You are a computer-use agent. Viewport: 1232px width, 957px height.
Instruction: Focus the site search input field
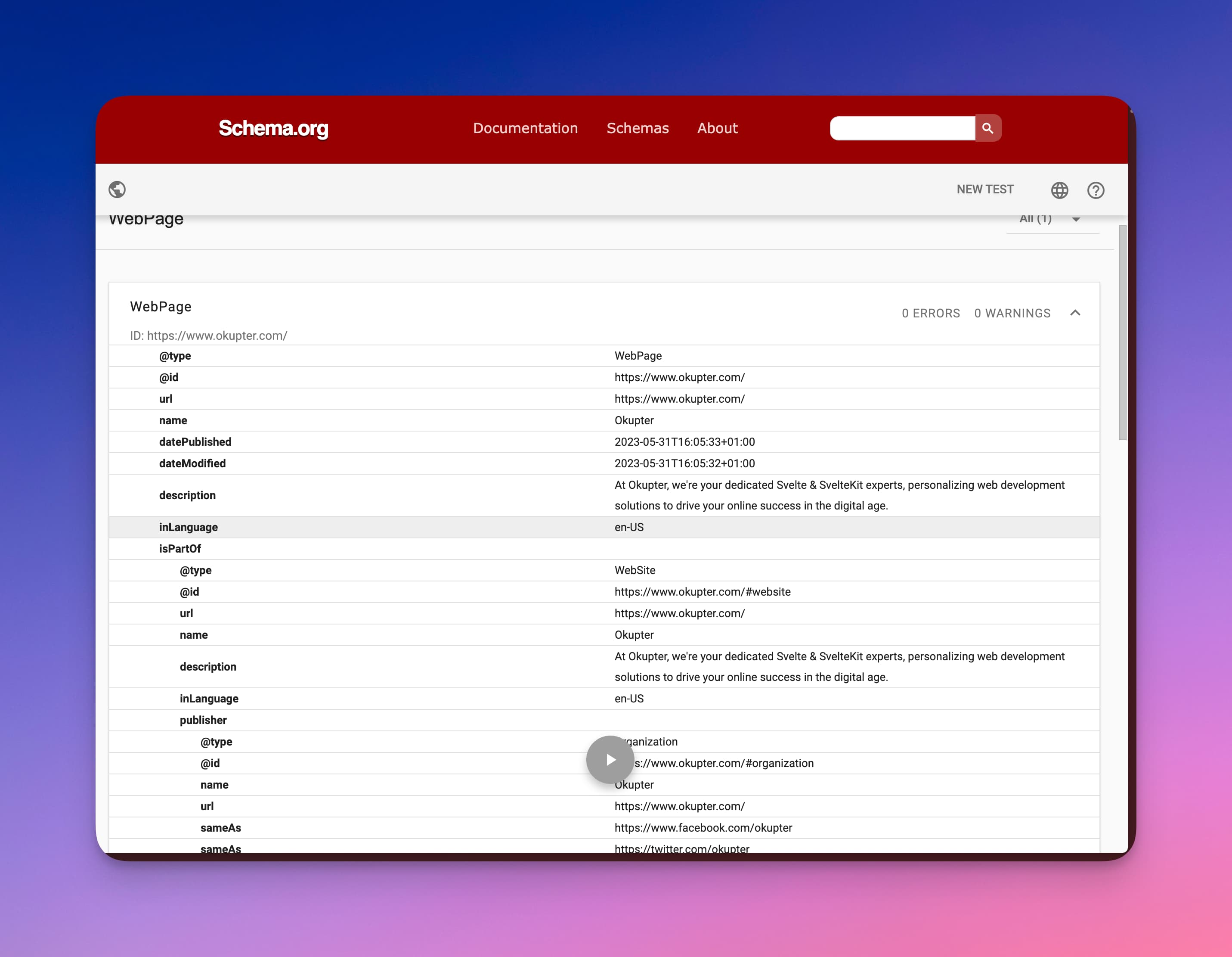(x=902, y=128)
